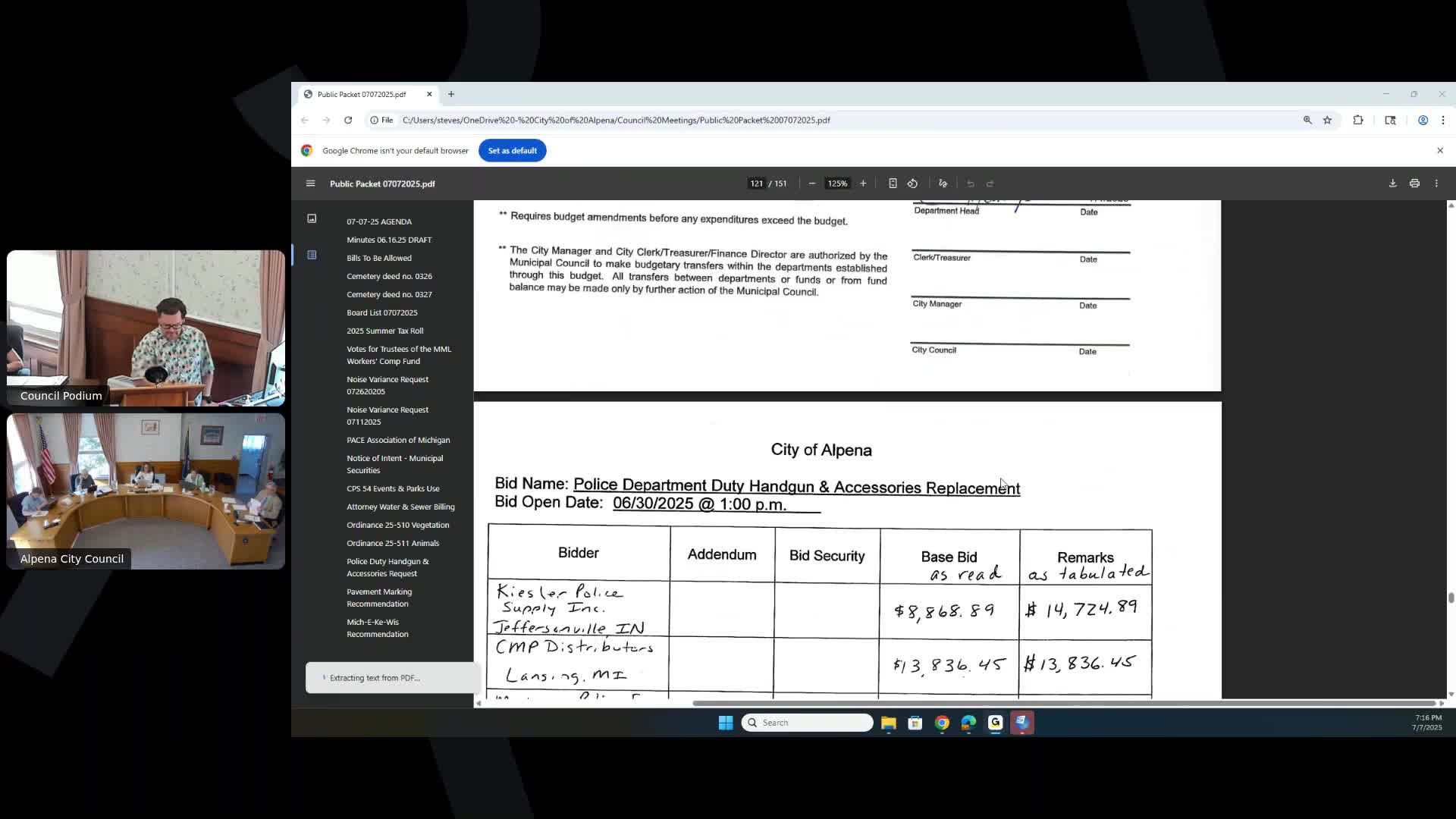Rotate the PDF counterclockwise
Screen dimensions: 1456x819
(x=912, y=184)
